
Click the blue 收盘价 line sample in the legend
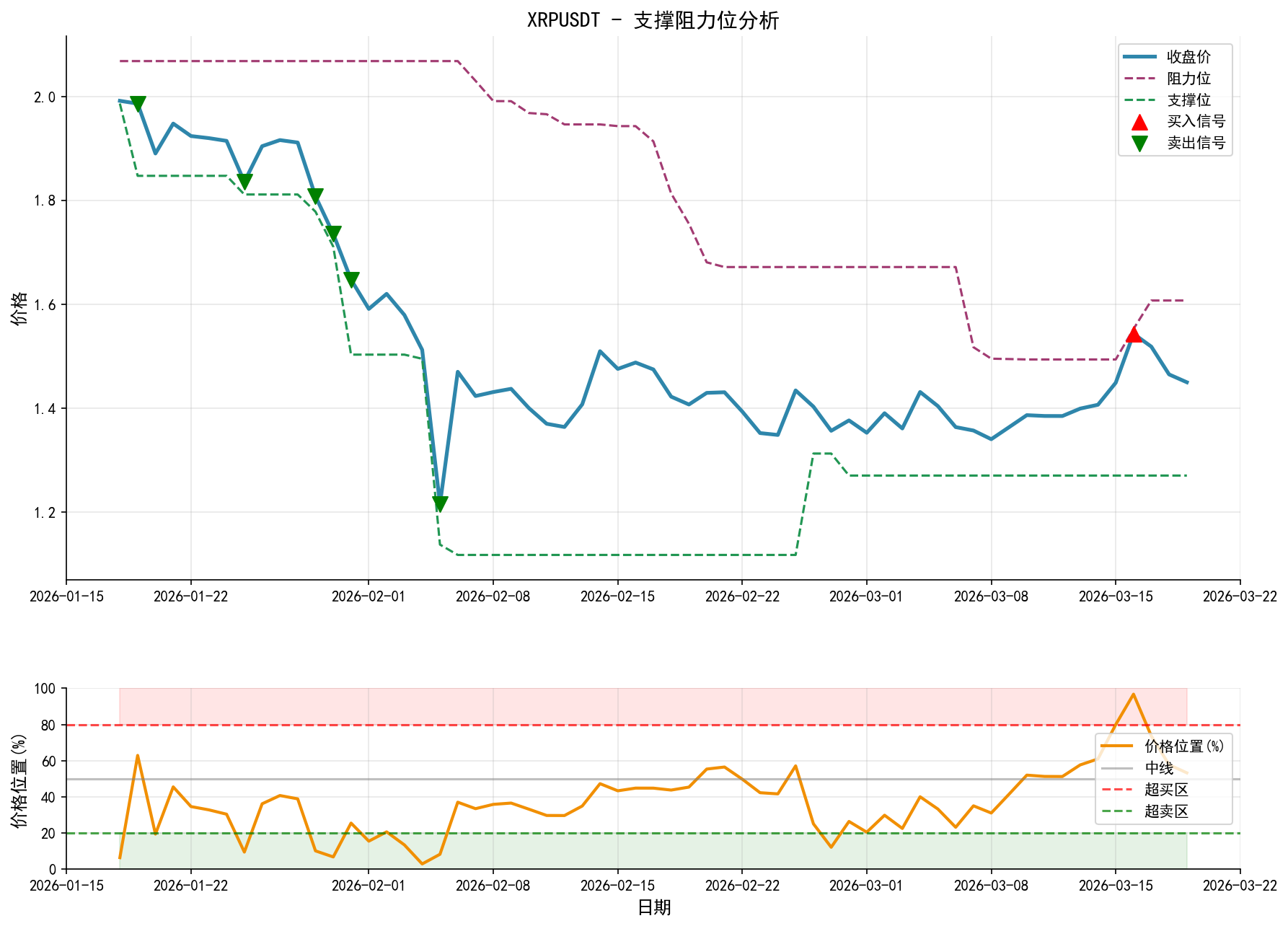pyautogui.click(x=1139, y=55)
